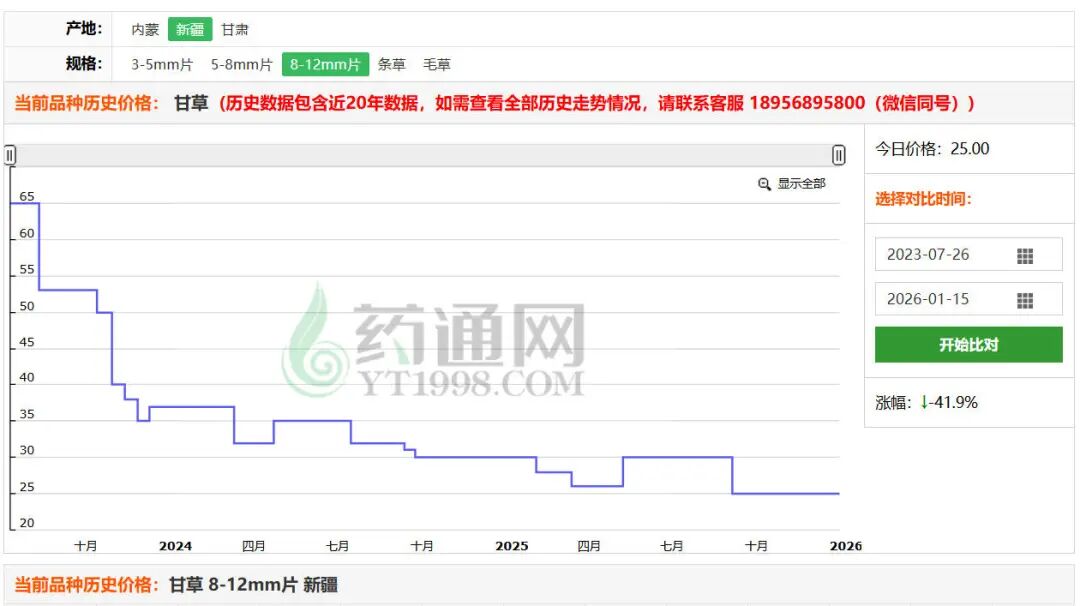
Task: Click the 2025 x-axis label
Action: click(511, 546)
